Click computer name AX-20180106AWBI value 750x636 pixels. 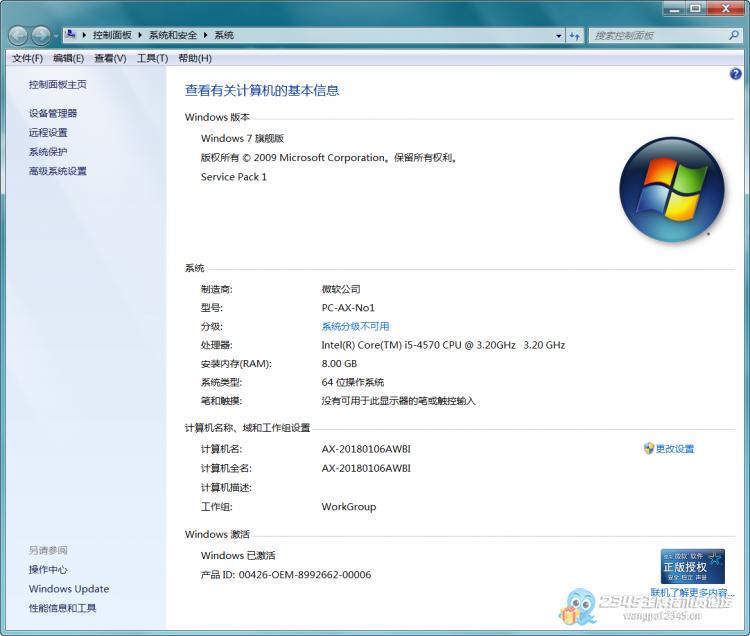366,449
